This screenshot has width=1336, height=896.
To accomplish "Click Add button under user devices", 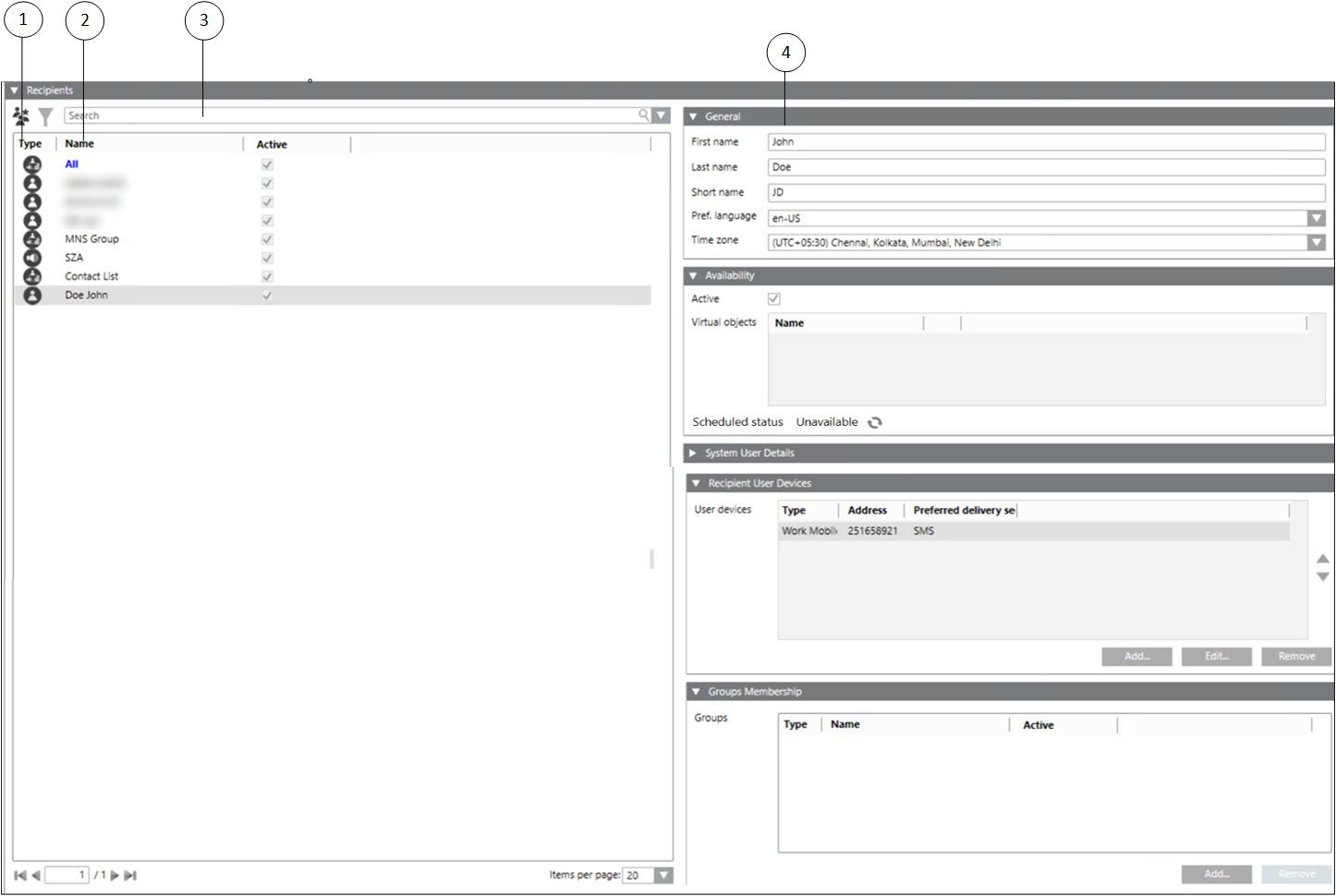I will click(1136, 656).
